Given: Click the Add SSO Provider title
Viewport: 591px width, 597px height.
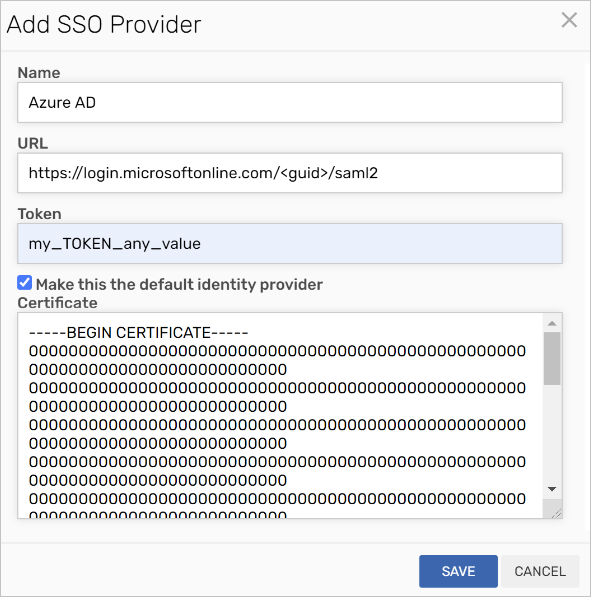Looking at the screenshot, I should [x=104, y=24].
